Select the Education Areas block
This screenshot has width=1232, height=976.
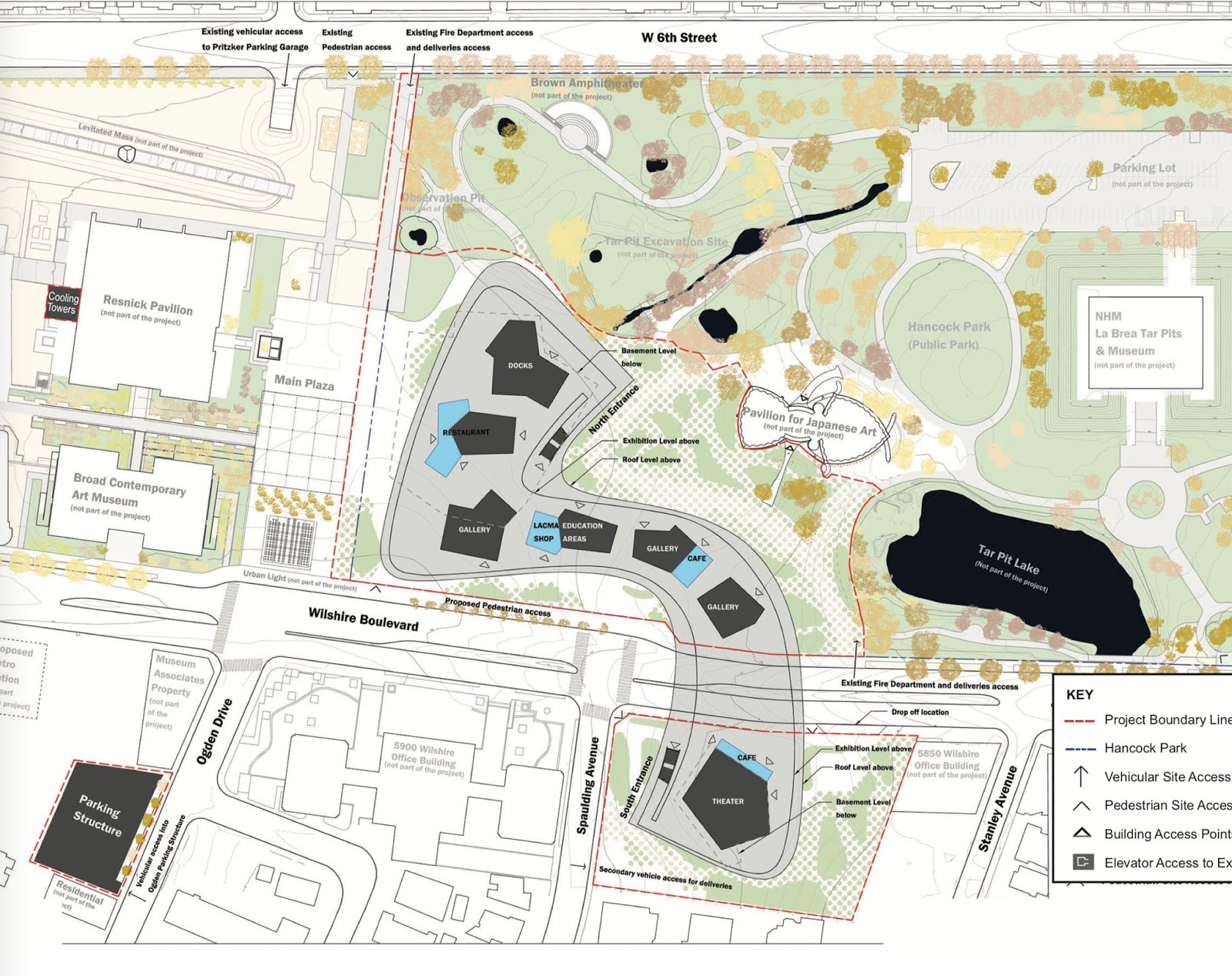[x=587, y=532]
